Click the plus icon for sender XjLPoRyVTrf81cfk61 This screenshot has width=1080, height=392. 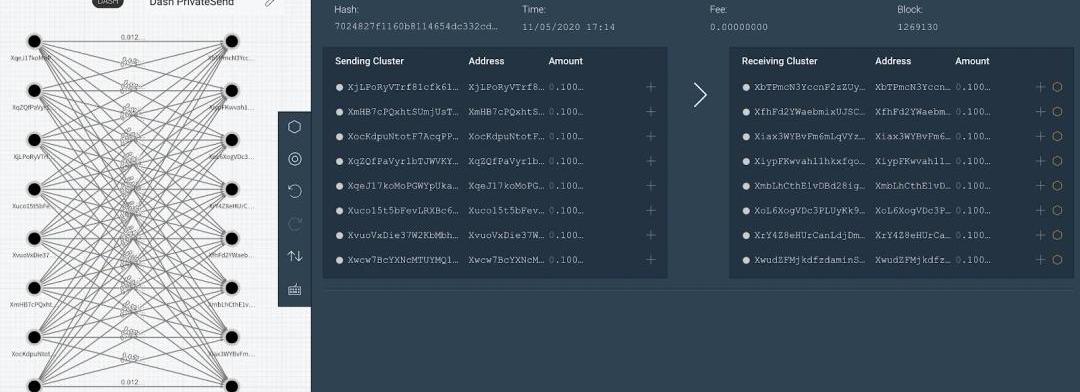[650, 87]
